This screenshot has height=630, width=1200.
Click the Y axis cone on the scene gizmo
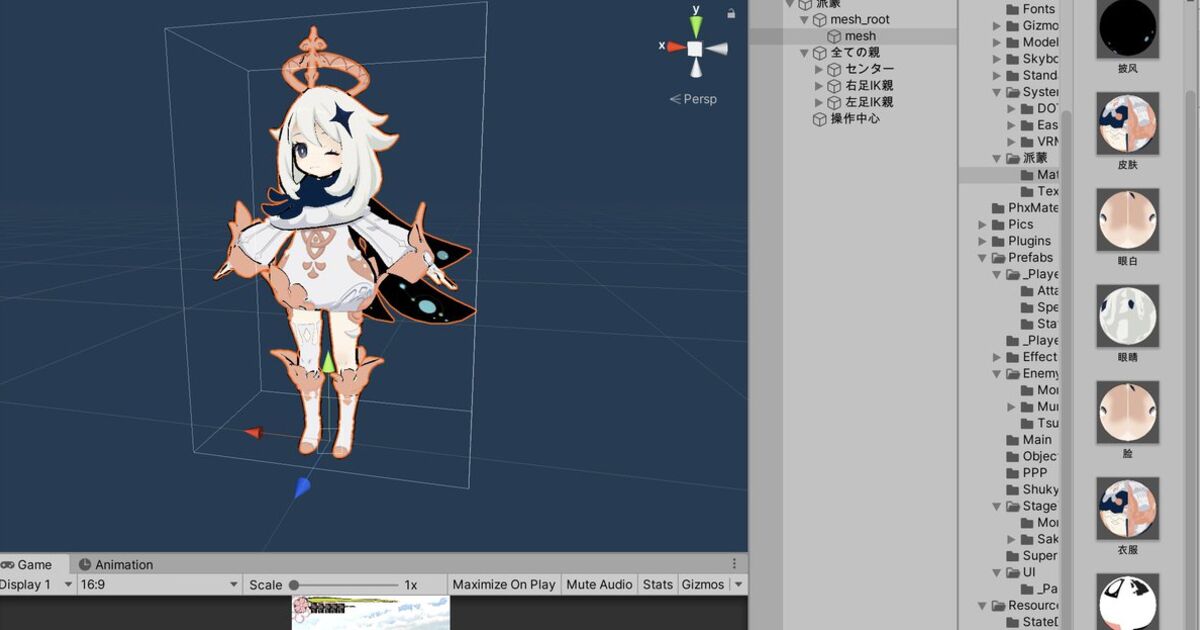tap(695, 25)
